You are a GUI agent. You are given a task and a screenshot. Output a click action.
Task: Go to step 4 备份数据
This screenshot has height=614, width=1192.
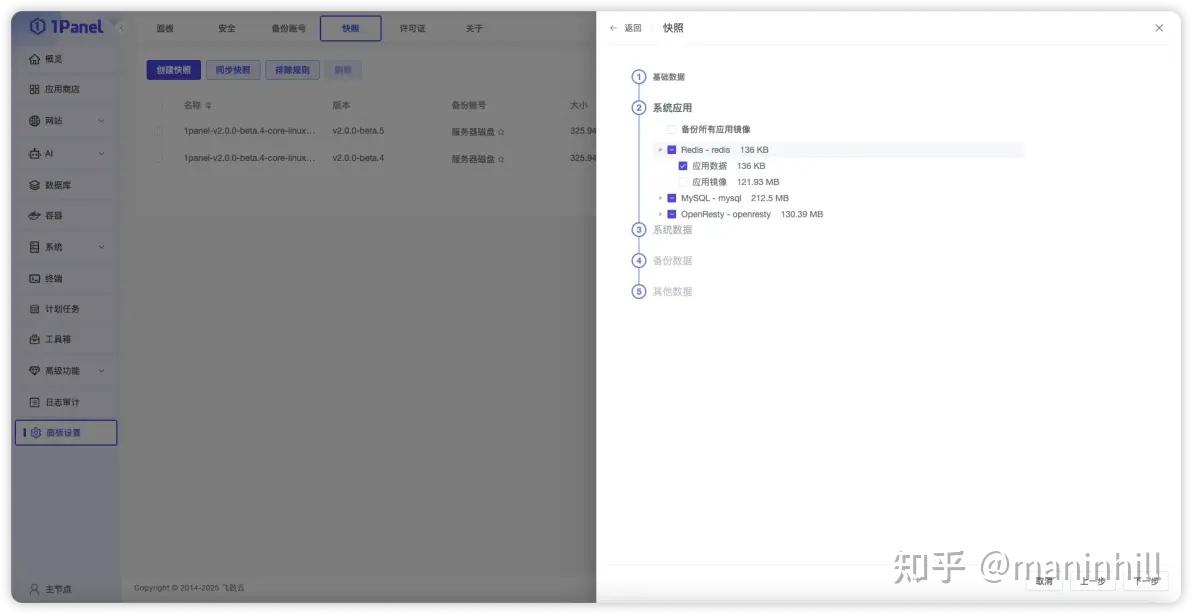coord(662,261)
